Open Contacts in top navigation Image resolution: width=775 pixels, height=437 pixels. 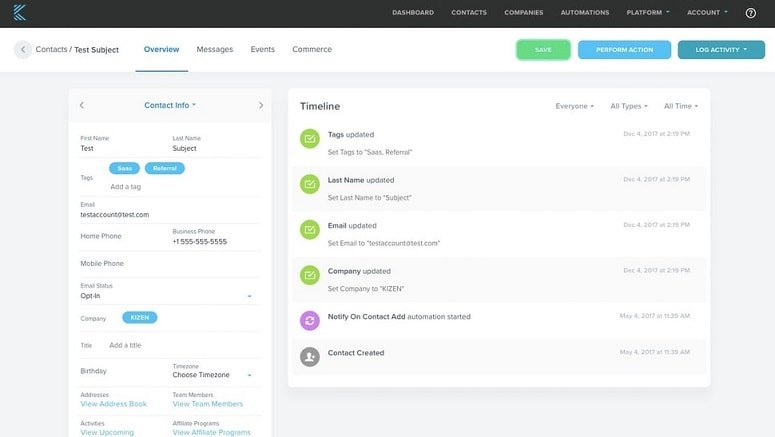[469, 12]
